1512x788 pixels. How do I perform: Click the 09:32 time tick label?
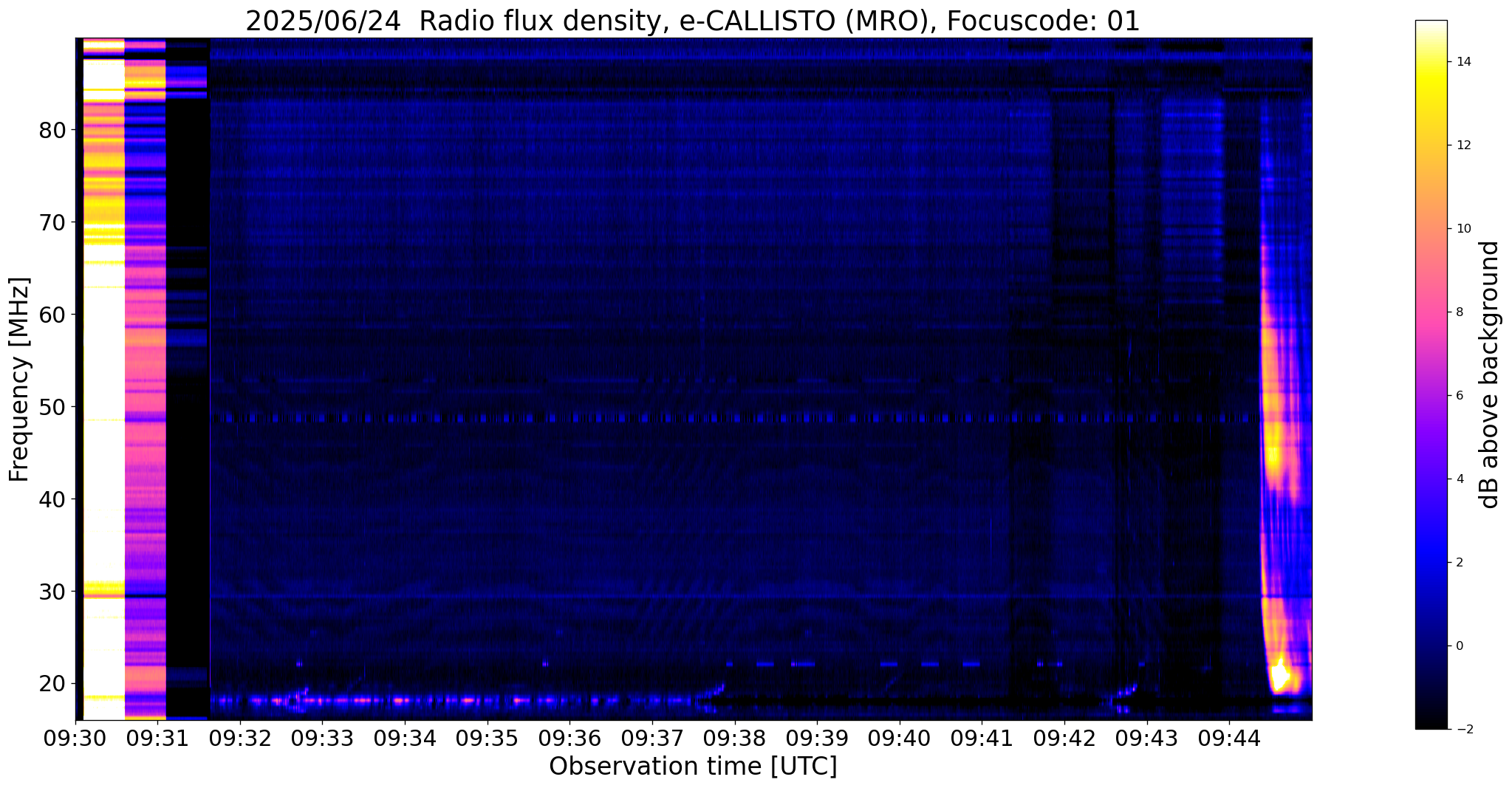(x=239, y=739)
